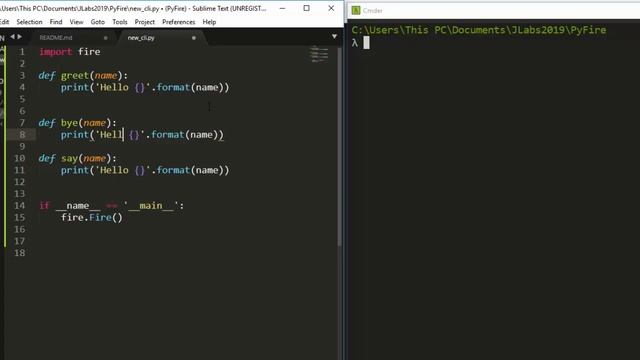Screen dimensions: 640x360
Task: Click '__main__' string on line 14
Action: [x=151, y=206]
